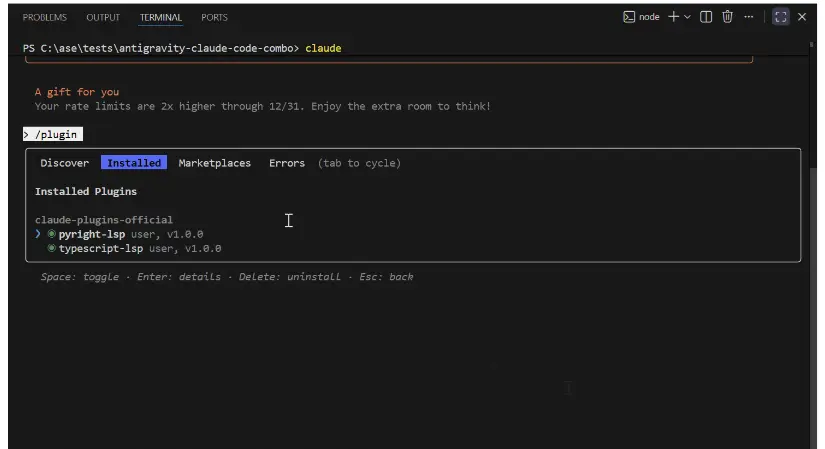
Task: Create a new terminal with plus icon
Action: point(673,17)
